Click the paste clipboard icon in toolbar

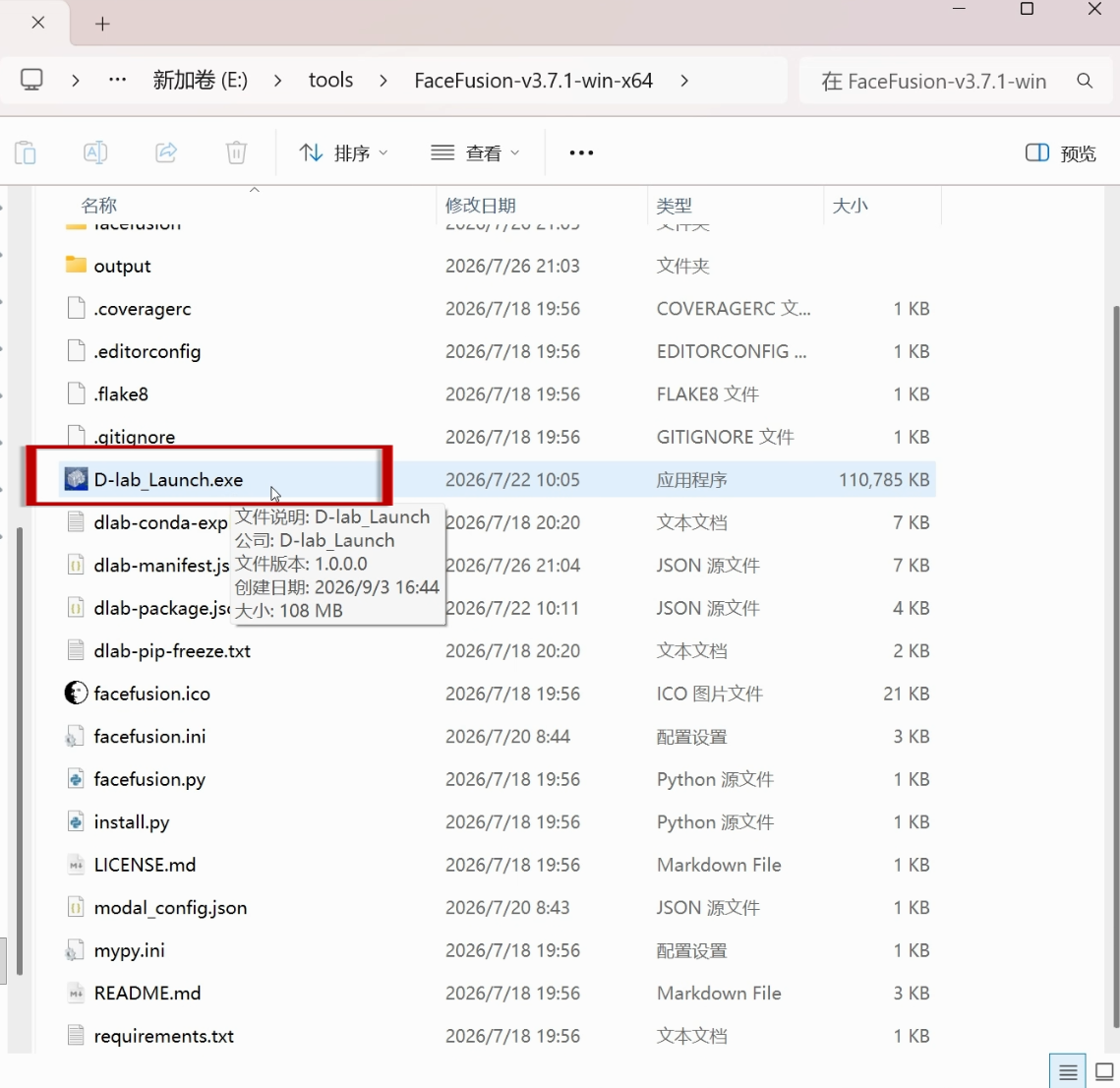25,152
